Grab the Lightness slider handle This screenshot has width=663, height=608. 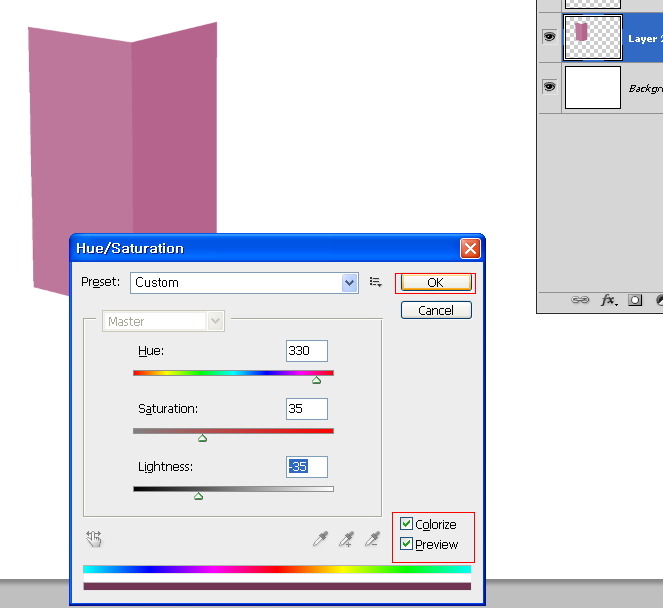click(x=198, y=496)
